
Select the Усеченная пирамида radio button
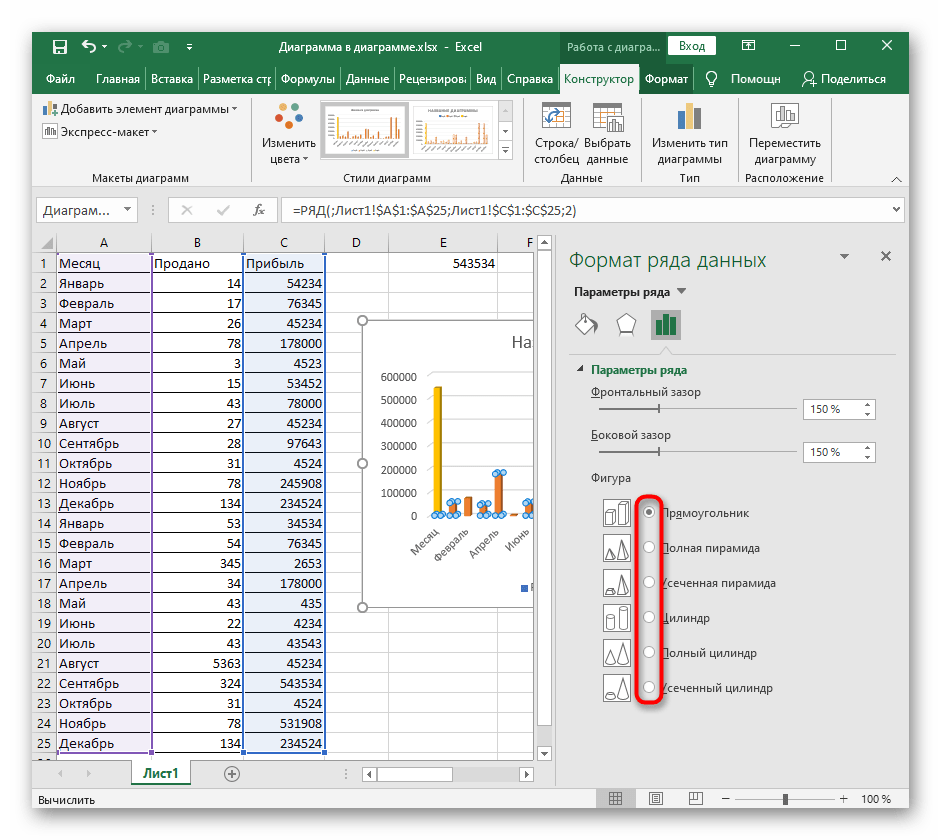pyautogui.click(x=649, y=581)
